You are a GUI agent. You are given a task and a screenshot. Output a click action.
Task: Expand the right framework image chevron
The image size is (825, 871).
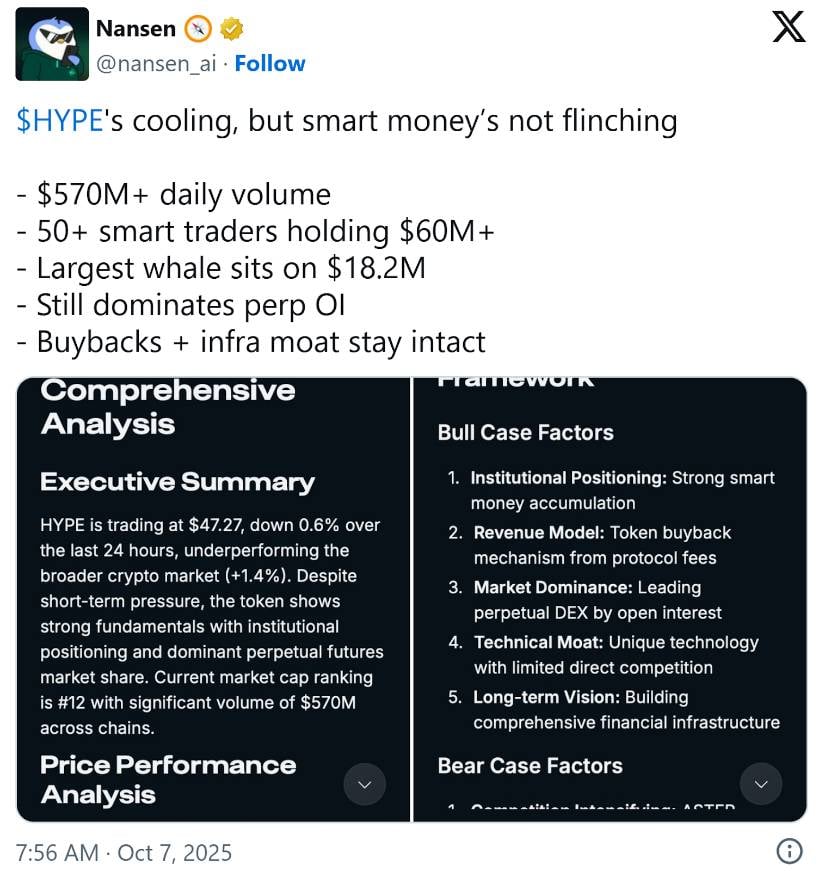click(761, 784)
